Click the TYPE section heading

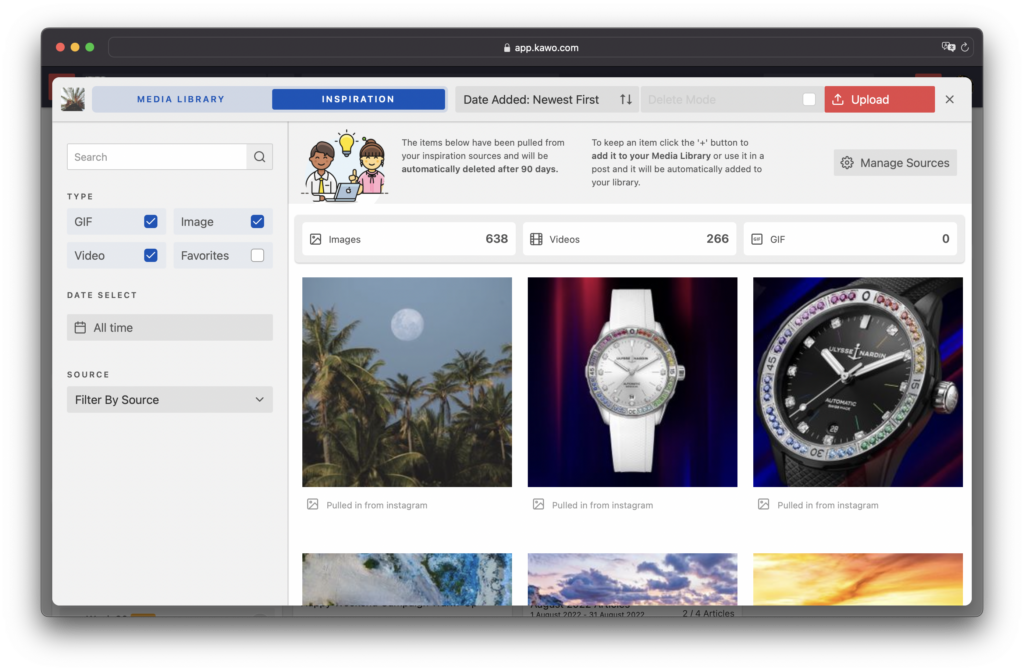[80, 197]
